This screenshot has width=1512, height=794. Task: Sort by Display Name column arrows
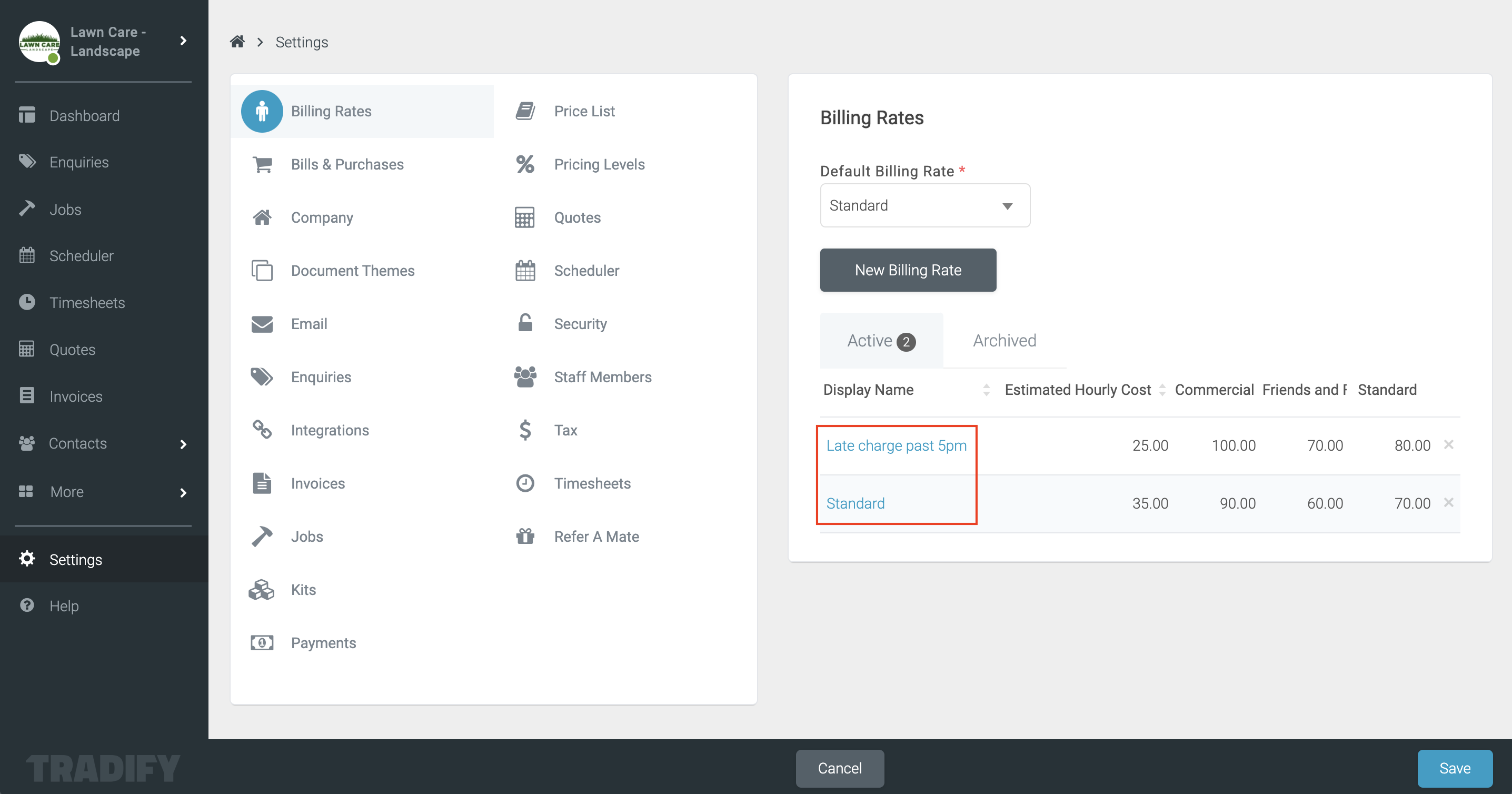987,390
